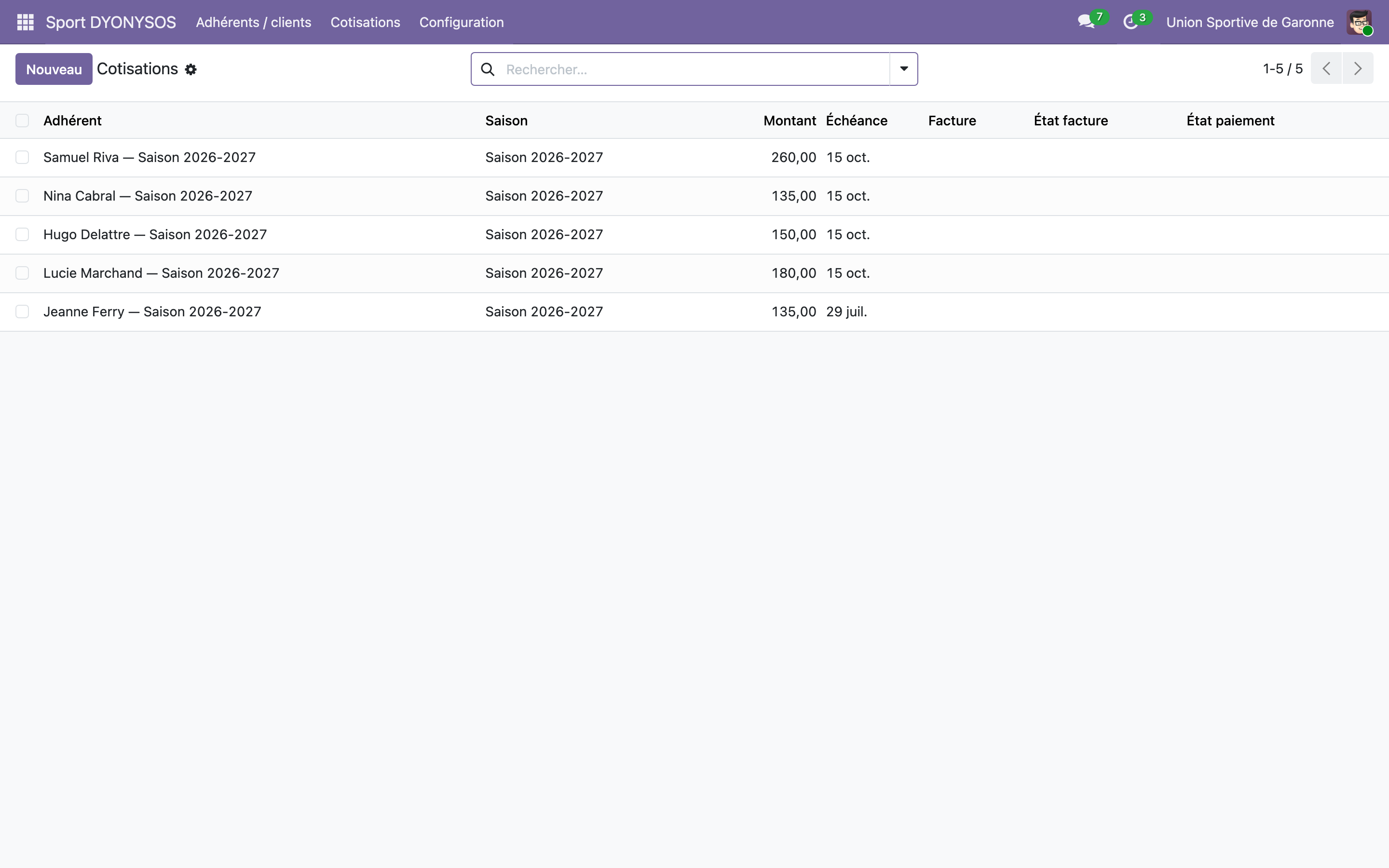Open Lucie Marchand — Saison 2026-2027 record
This screenshot has width=1389, height=868.
click(161, 272)
